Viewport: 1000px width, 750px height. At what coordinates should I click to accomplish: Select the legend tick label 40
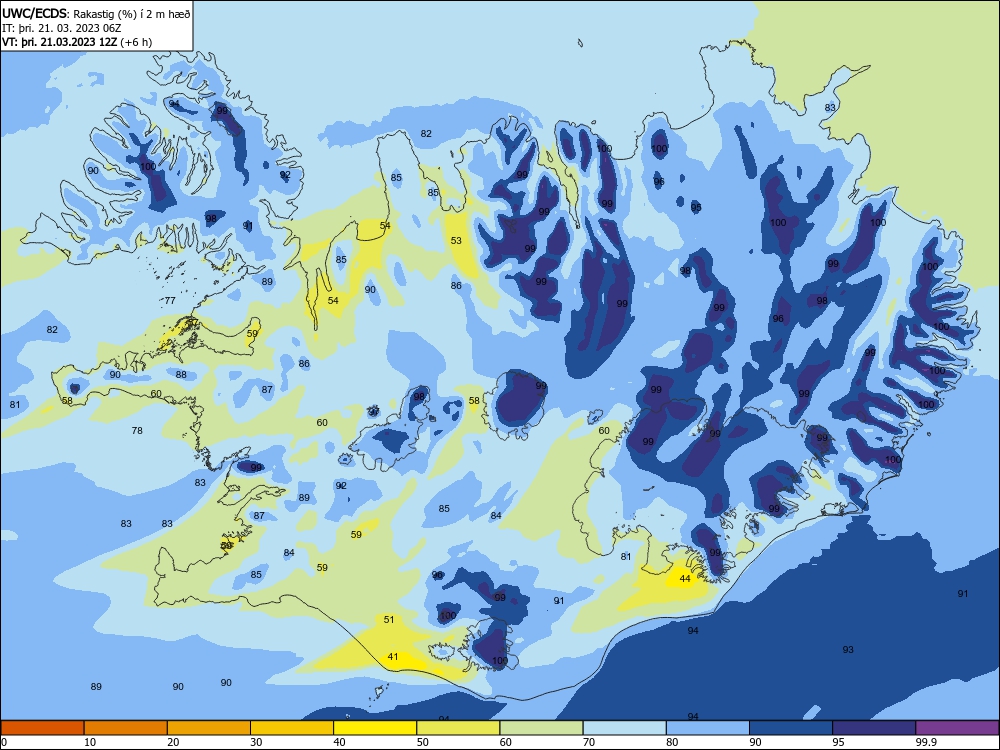339,742
